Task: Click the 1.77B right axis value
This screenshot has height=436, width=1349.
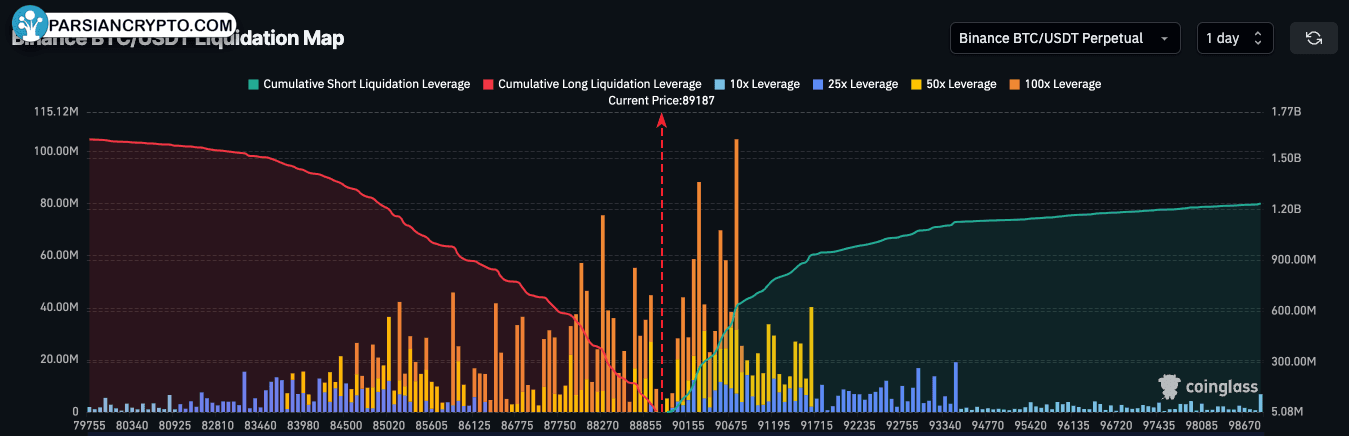Action: (x=1285, y=112)
